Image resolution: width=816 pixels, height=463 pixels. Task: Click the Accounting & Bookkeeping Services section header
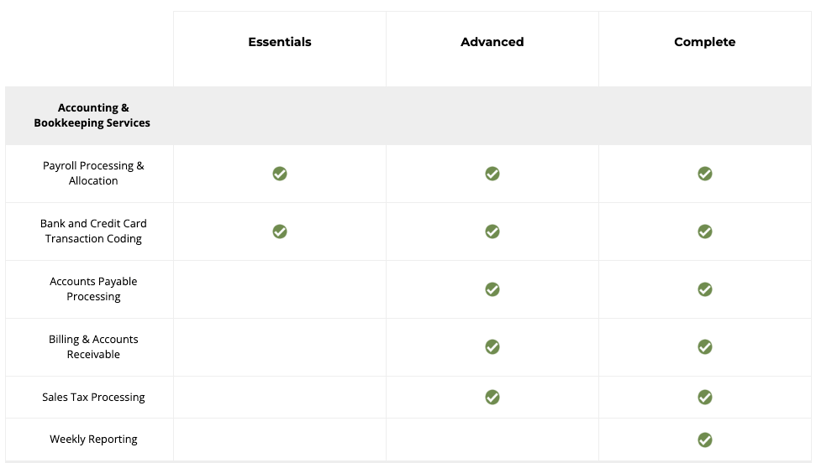[92, 115]
